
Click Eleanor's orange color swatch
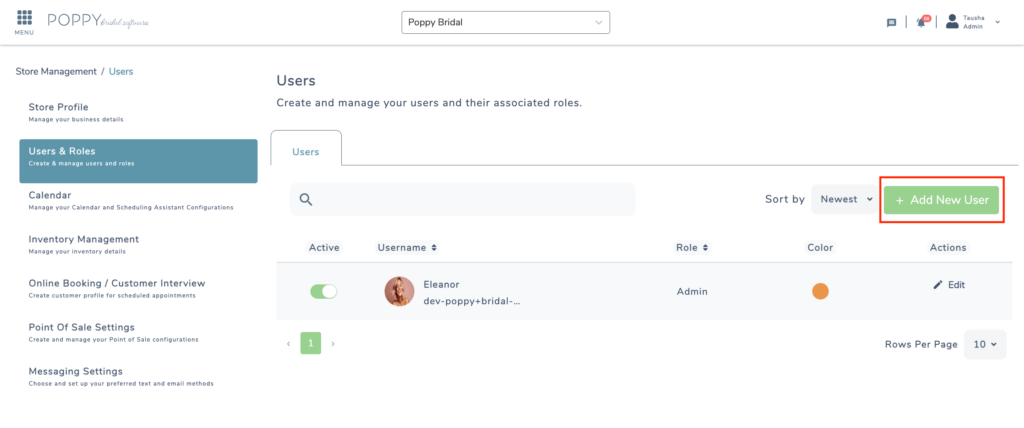pyautogui.click(x=820, y=291)
